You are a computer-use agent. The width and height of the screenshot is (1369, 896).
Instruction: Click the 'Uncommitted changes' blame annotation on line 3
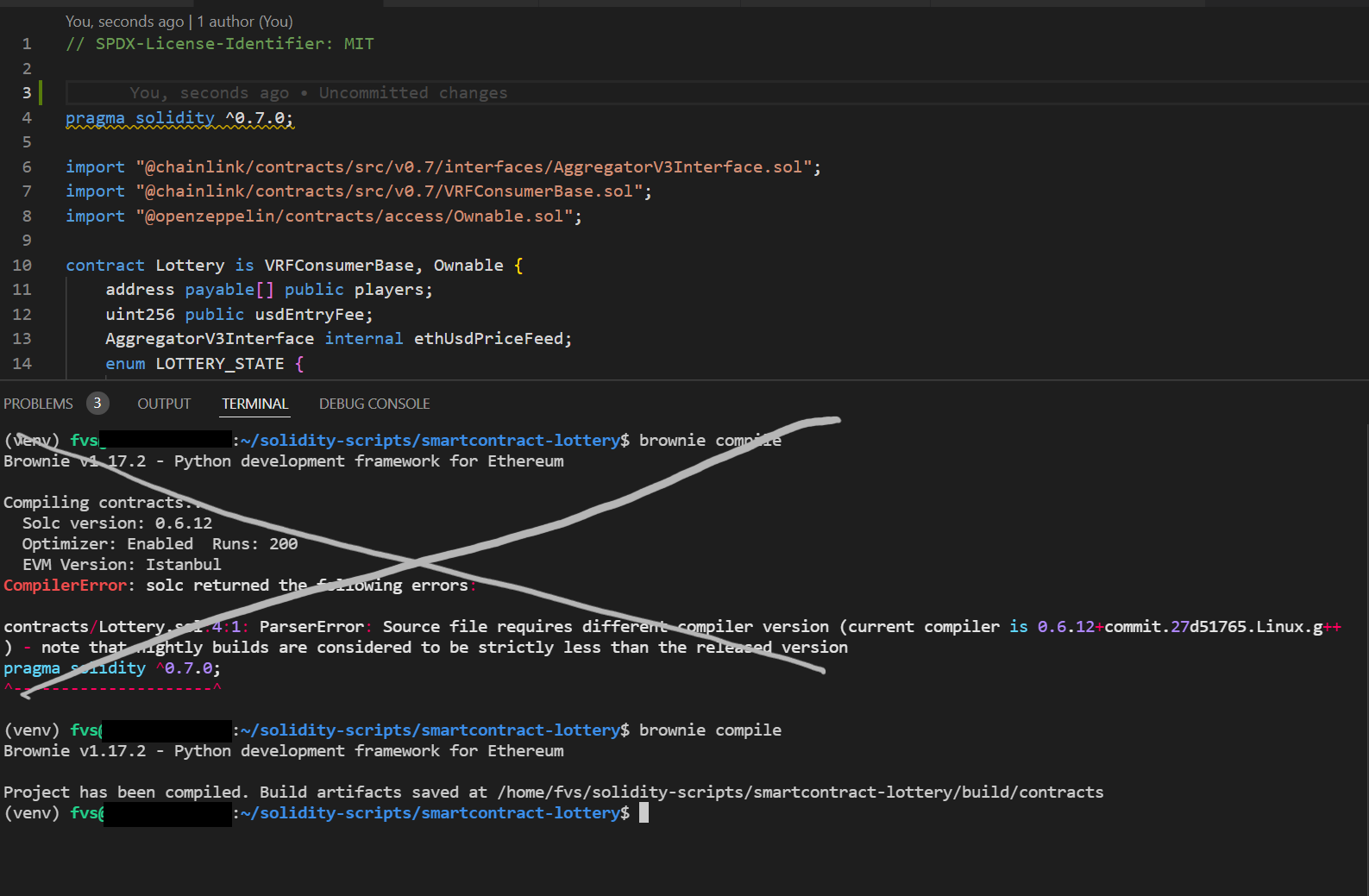413,93
